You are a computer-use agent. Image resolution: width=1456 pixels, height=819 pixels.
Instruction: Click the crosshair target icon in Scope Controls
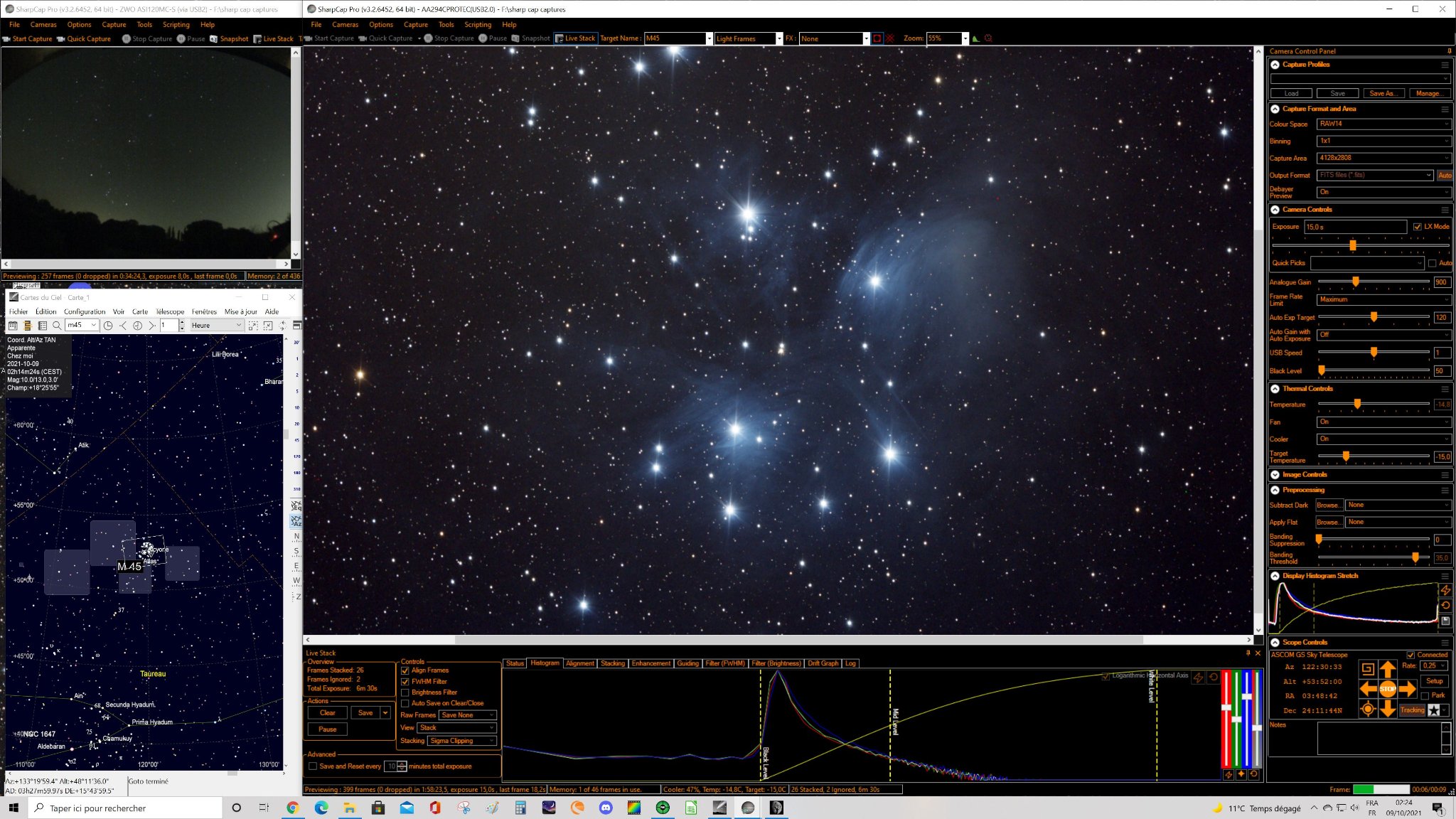tap(1368, 709)
